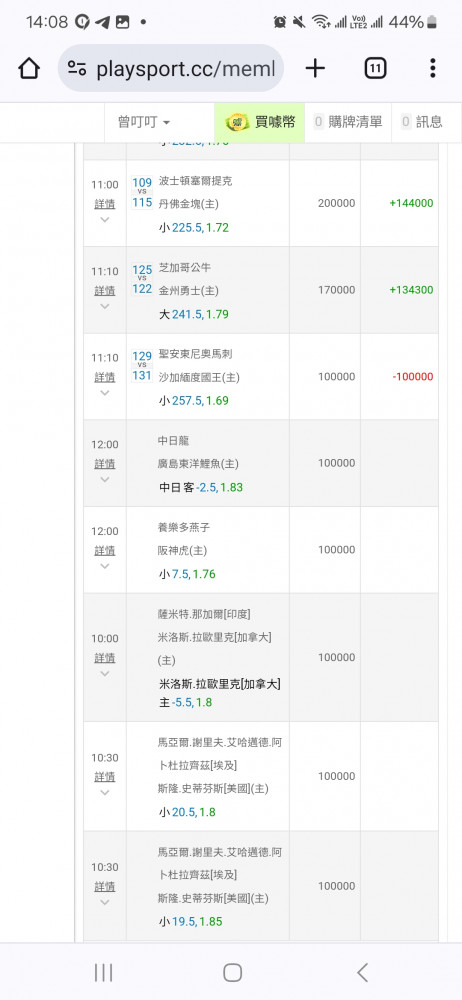Image resolution: width=462 pixels, height=1000 pixels.
Task: Expand chevron under 11:00 Boston game 詳情
Action: [105, 219]
